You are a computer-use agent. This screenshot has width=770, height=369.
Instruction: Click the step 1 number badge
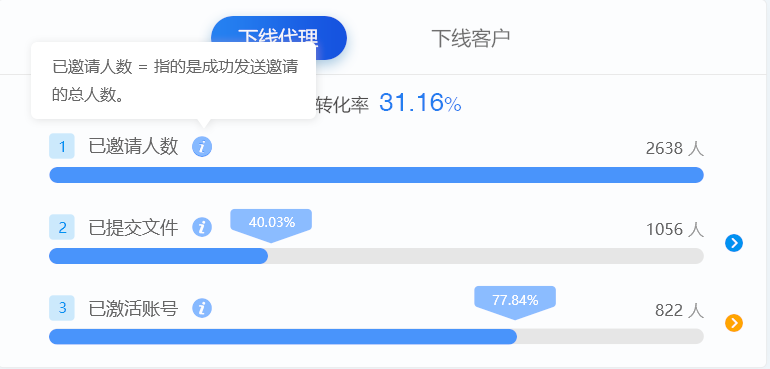tap(62, 146)
